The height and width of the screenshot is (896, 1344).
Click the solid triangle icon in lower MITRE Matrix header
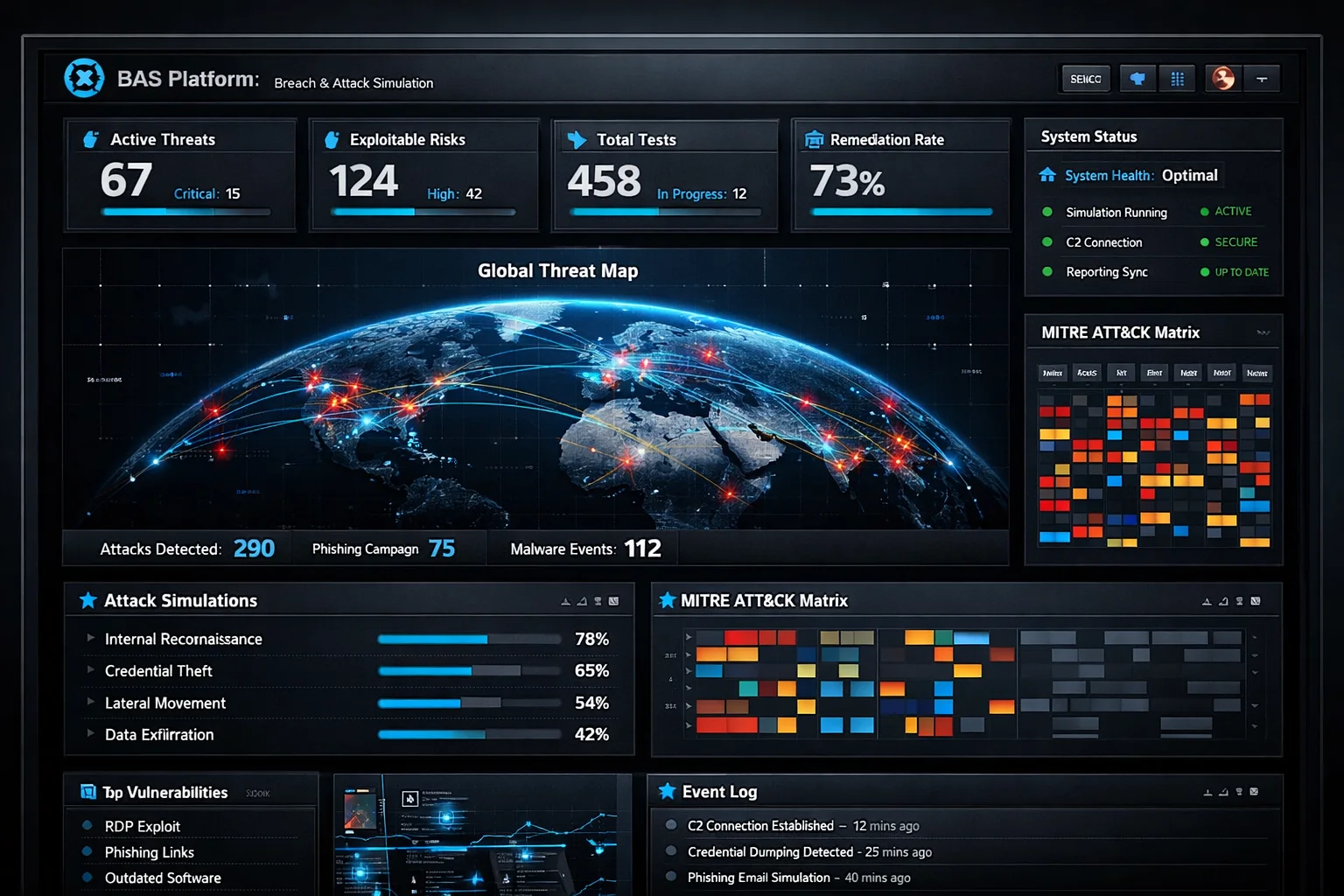pos(1207,601)
